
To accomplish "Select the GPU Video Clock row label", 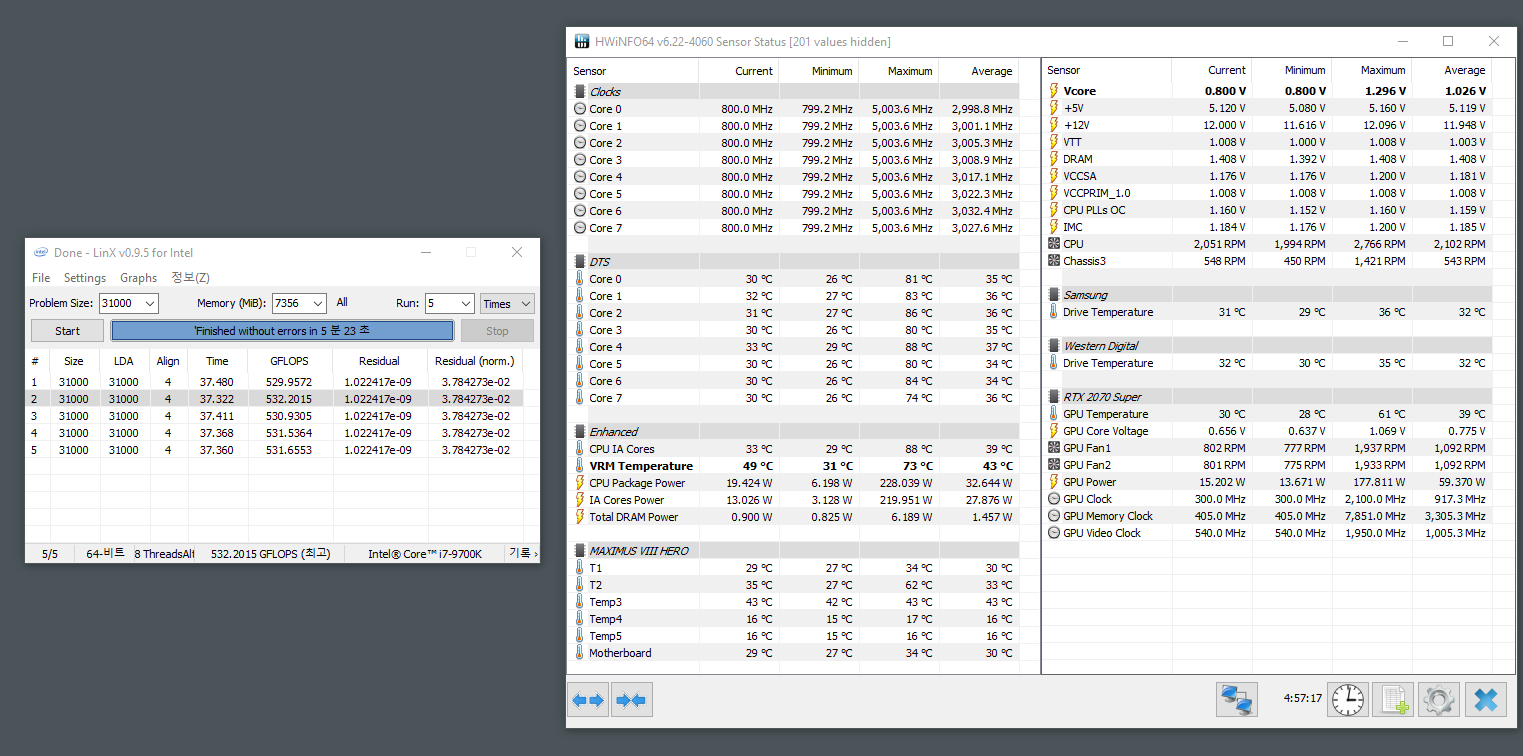I will (1102, 533).
